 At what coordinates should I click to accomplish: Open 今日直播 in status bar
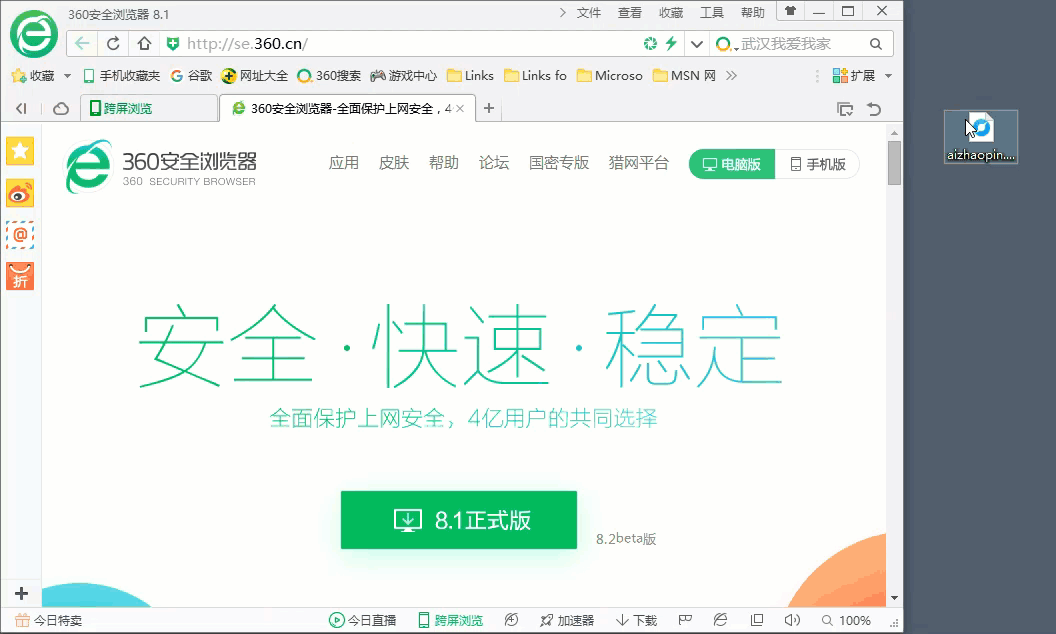coord(362,621)
